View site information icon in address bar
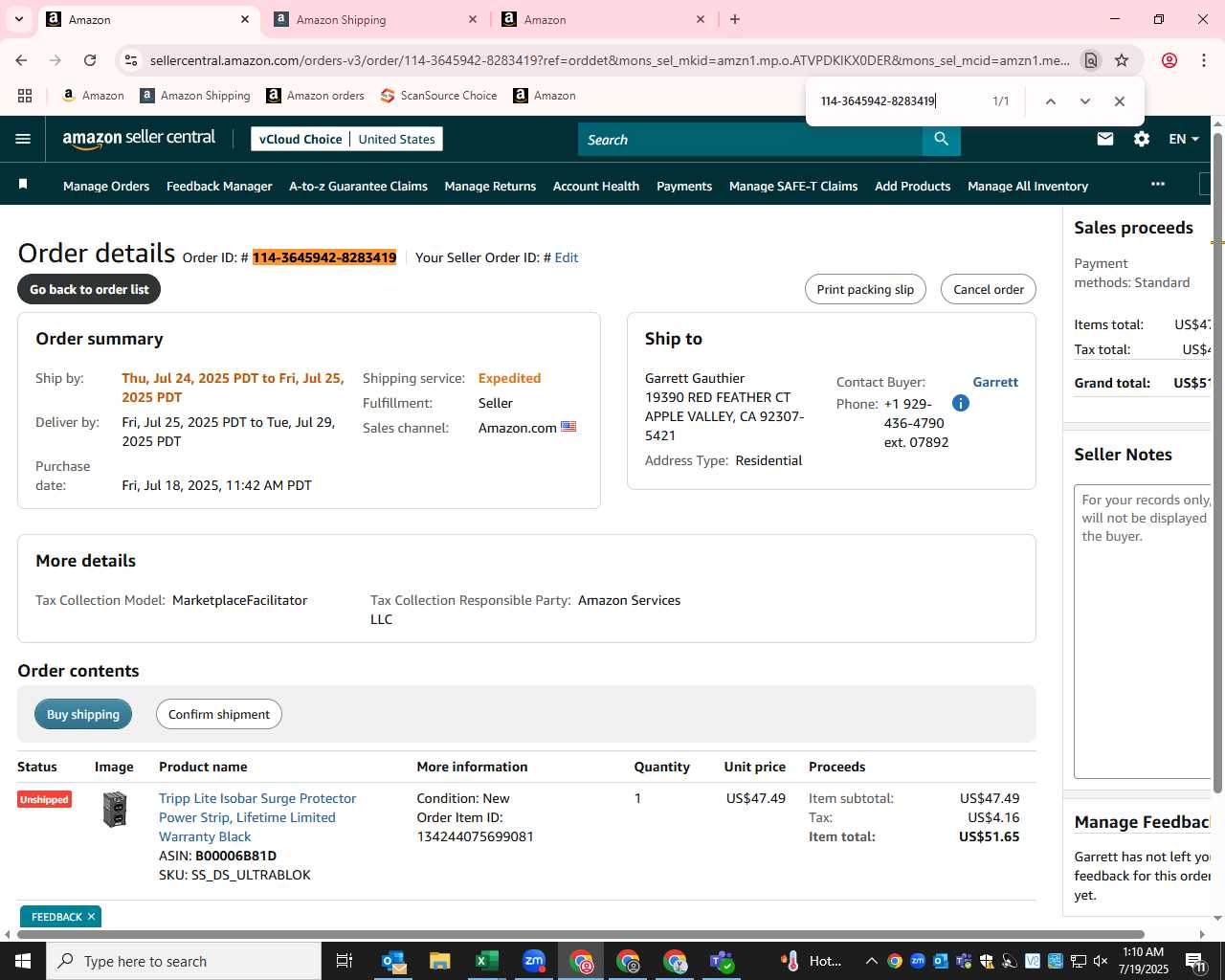The height and width of the screenshot is (980, 1225). pos(131,60)
